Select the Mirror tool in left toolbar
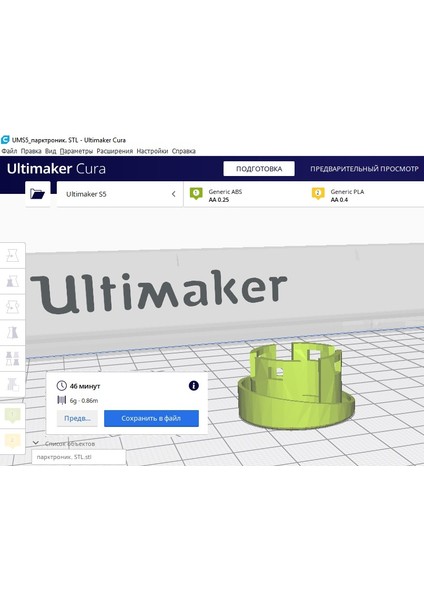This screenshot has width=424, height=600. point(13,333)
